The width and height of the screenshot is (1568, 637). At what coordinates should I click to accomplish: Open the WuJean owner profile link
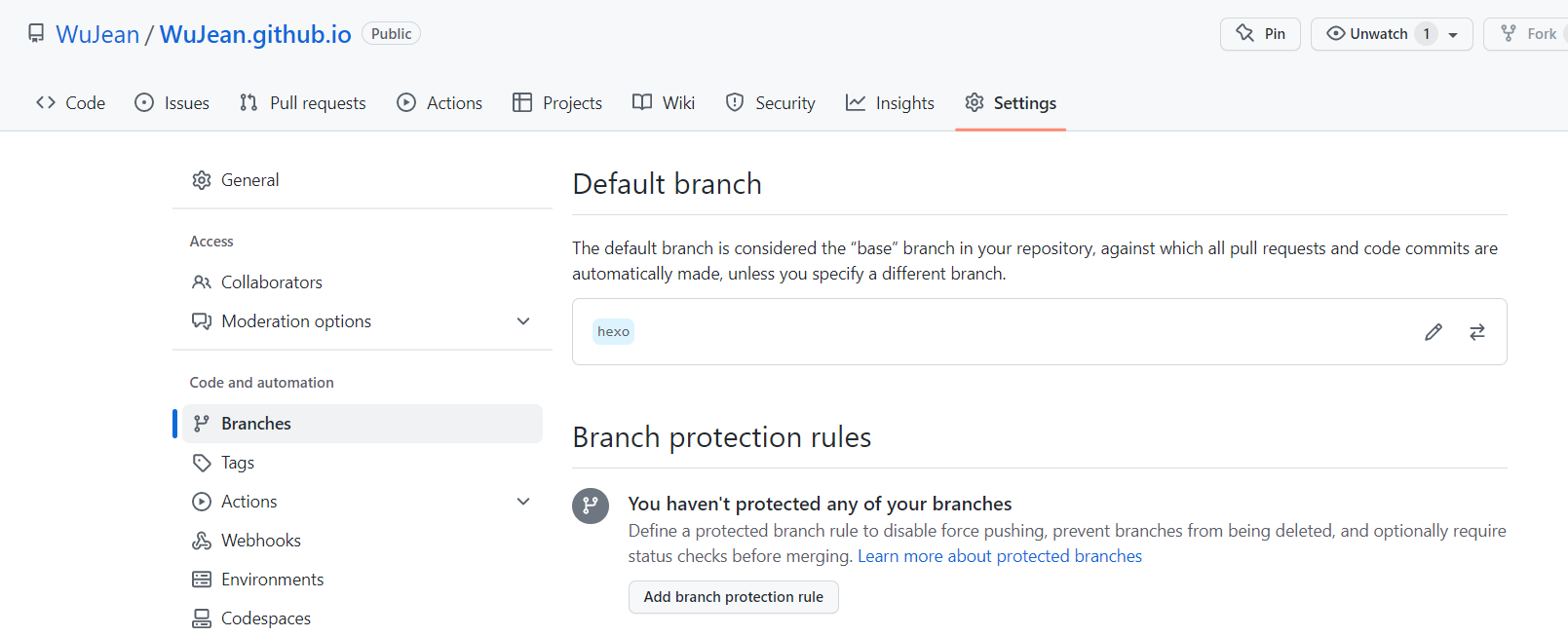97,34
